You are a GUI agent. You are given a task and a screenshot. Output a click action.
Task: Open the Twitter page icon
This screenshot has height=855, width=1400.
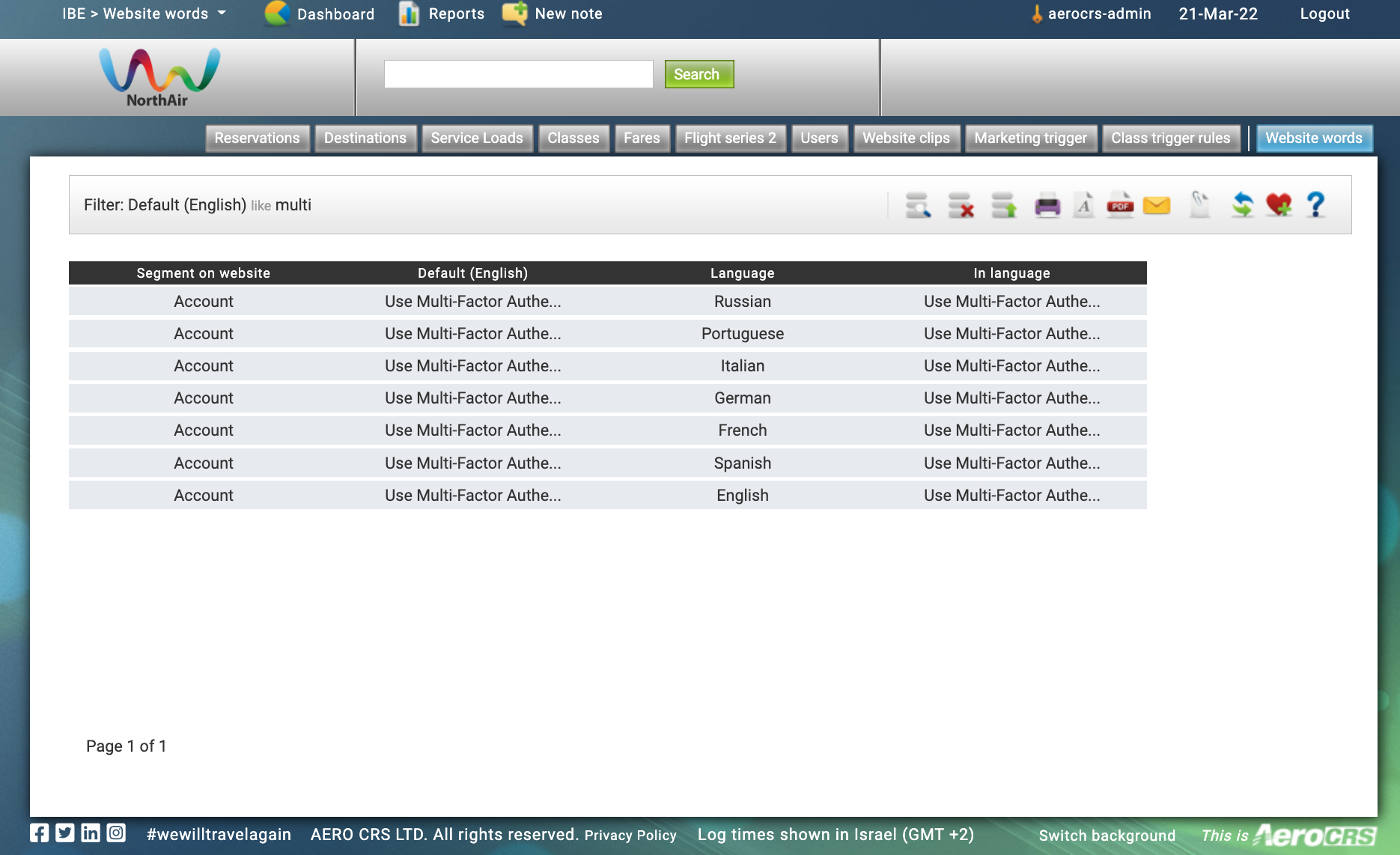pos(65,833)
